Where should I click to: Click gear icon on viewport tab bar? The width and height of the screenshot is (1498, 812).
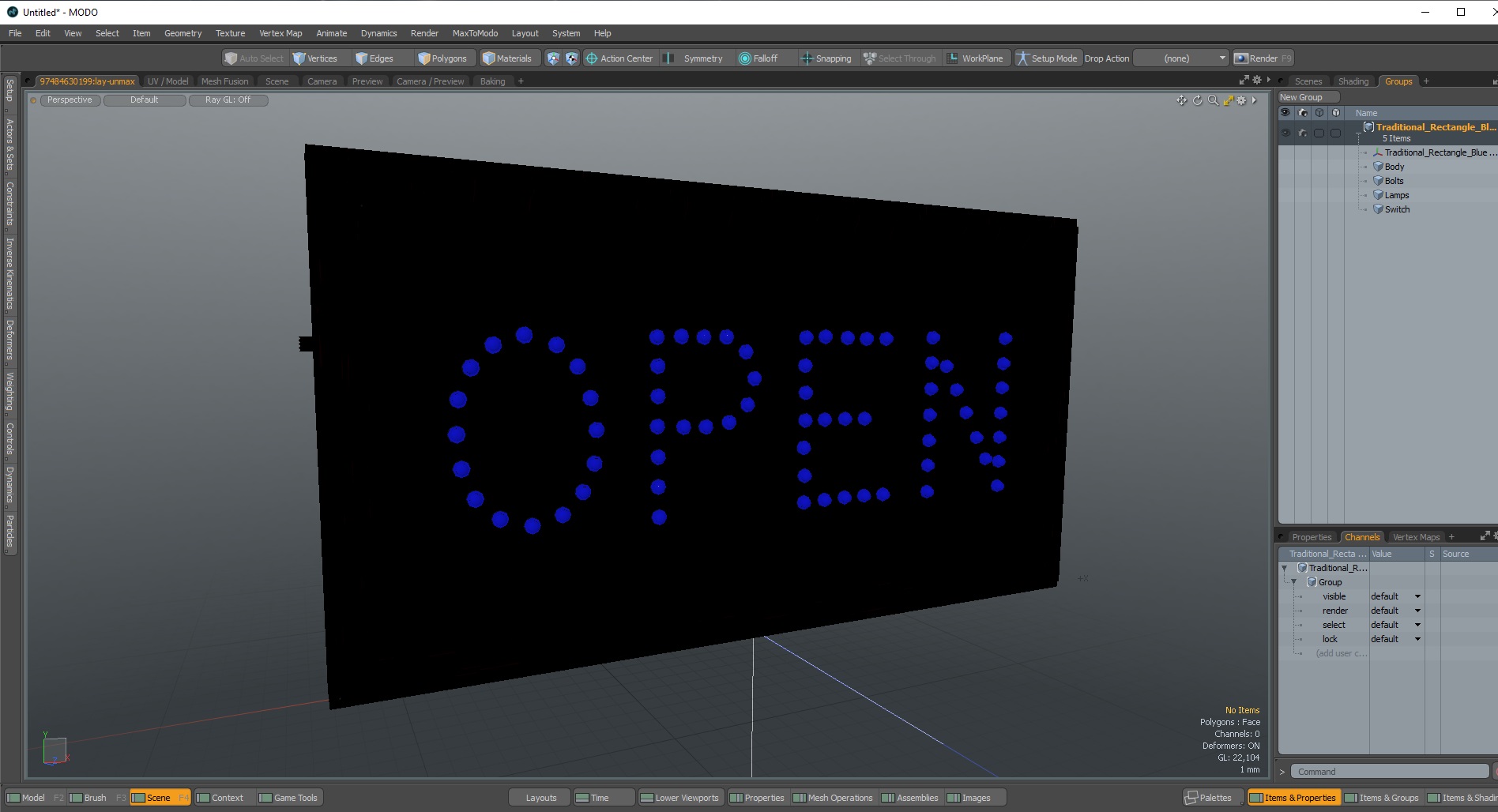[1257, 80]
